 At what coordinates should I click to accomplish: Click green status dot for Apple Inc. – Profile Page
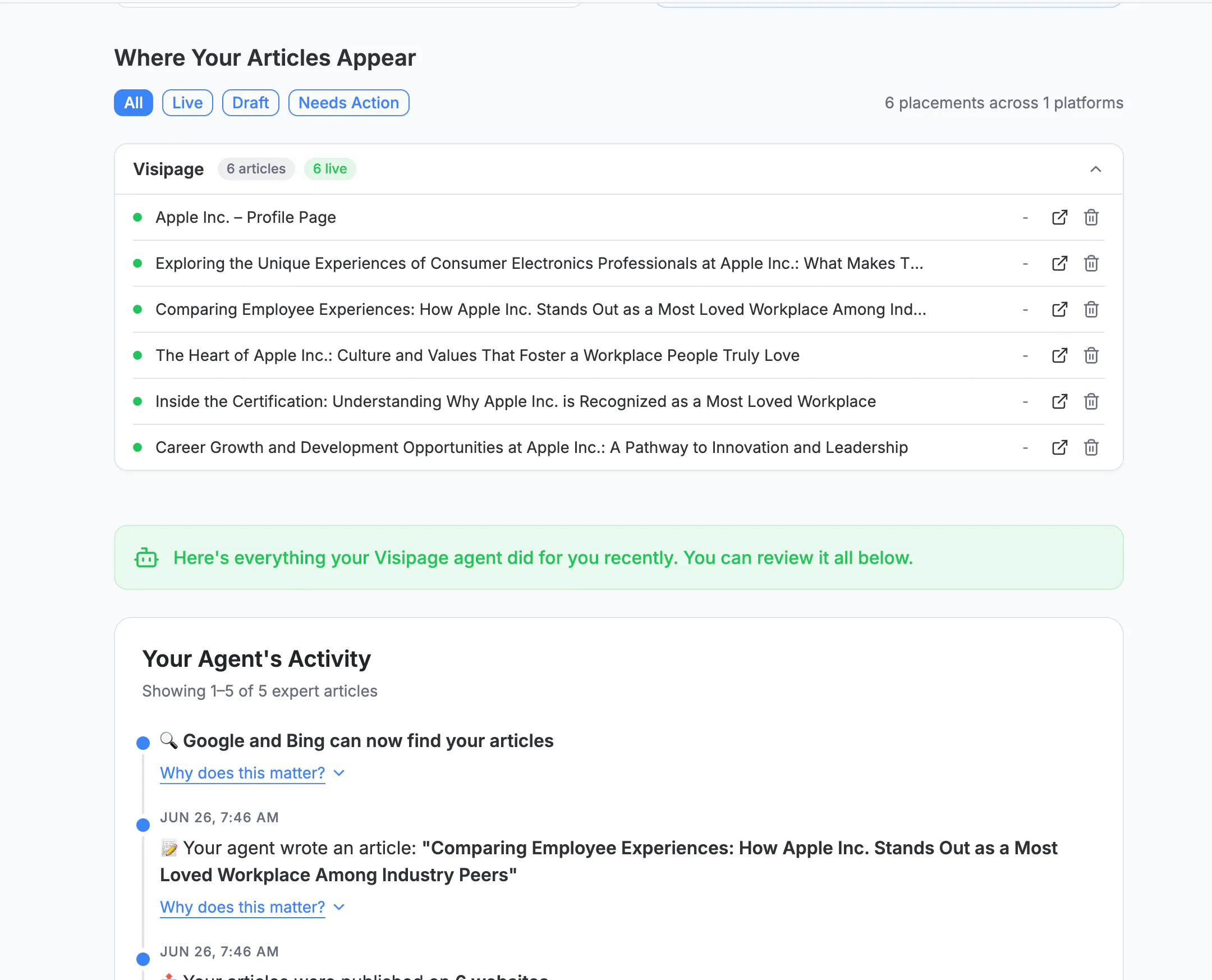click(x=137, y=217)
